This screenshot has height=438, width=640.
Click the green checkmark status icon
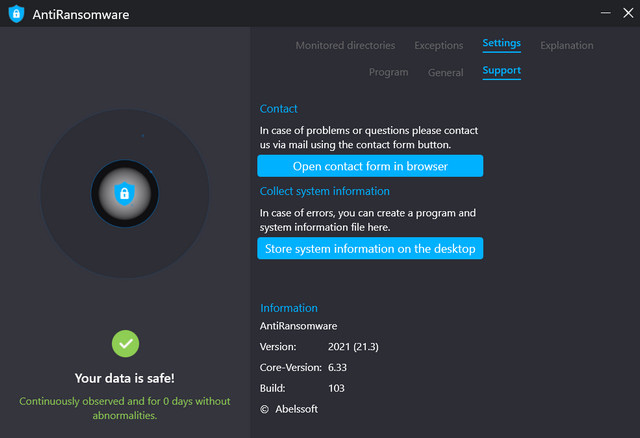[x=125, y=343]
